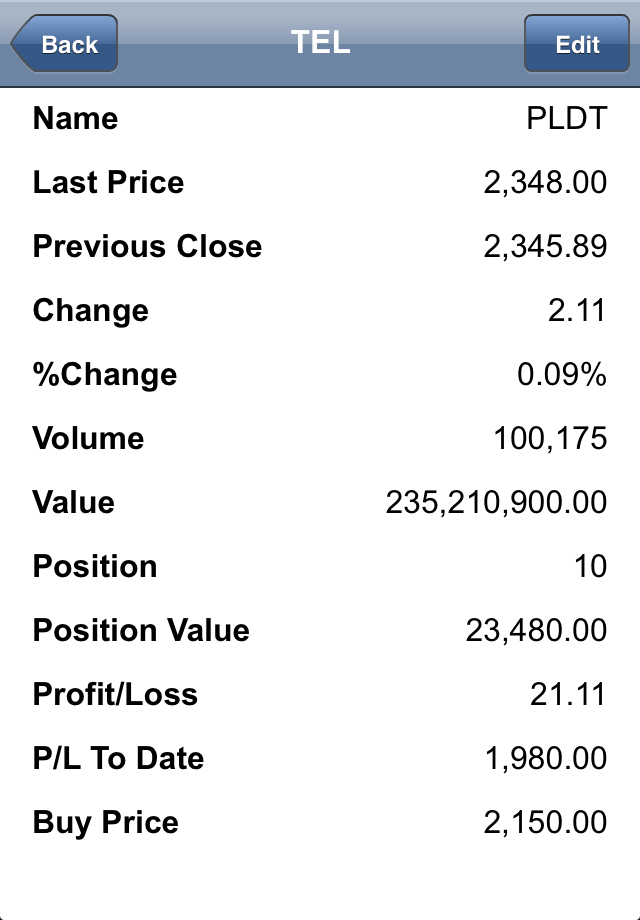The image size is (640, 920).
Task: Select the Volume row
Action: 320,438
